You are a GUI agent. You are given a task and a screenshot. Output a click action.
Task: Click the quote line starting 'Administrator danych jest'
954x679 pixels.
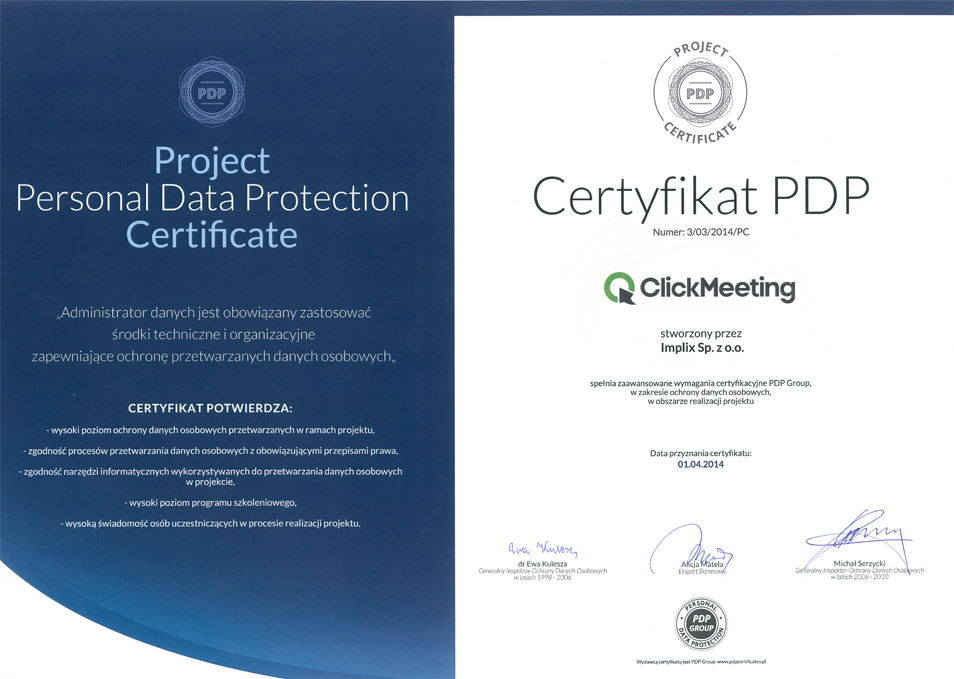tap(214, 313)
